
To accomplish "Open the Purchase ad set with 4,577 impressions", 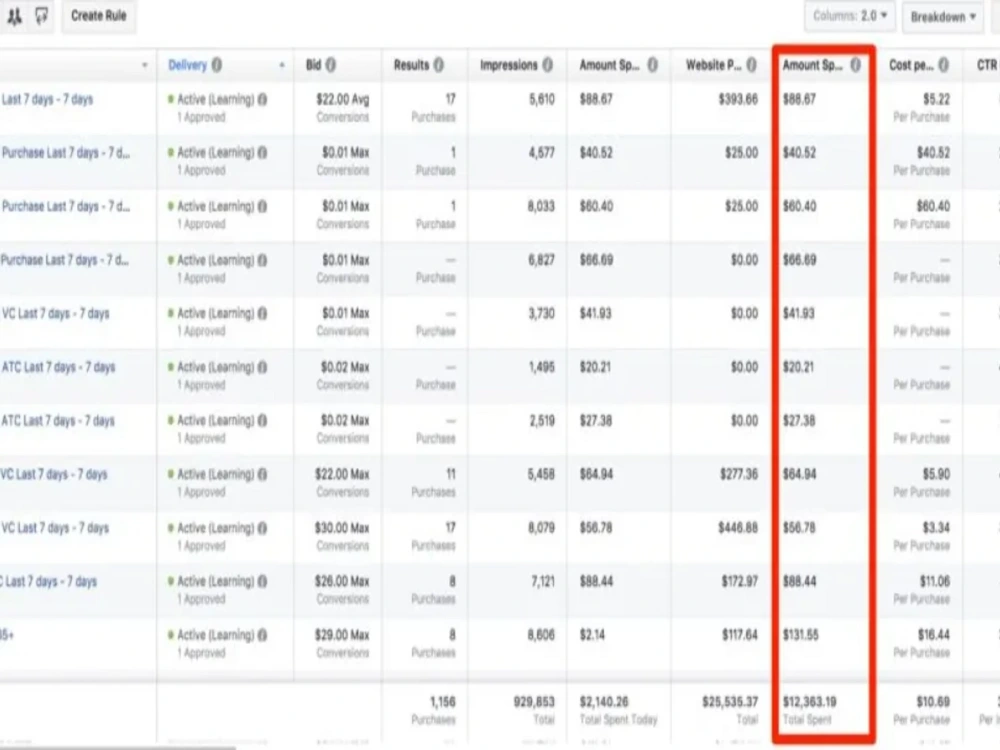I will [x=66, y=153].
